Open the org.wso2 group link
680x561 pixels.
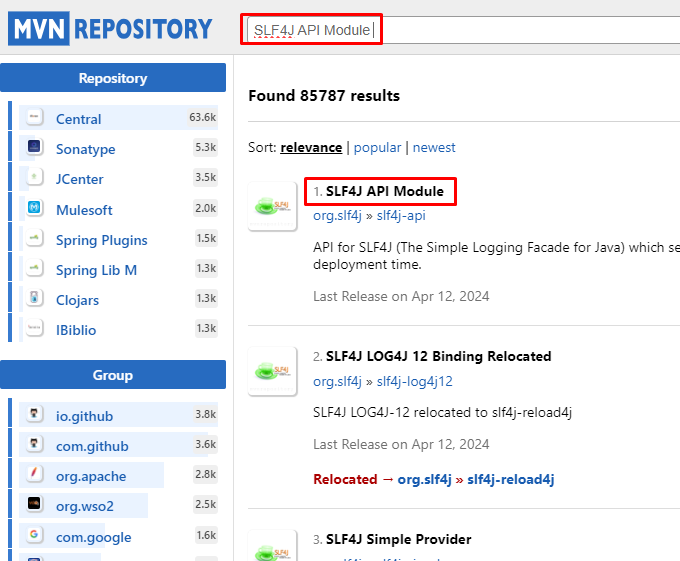85,506
